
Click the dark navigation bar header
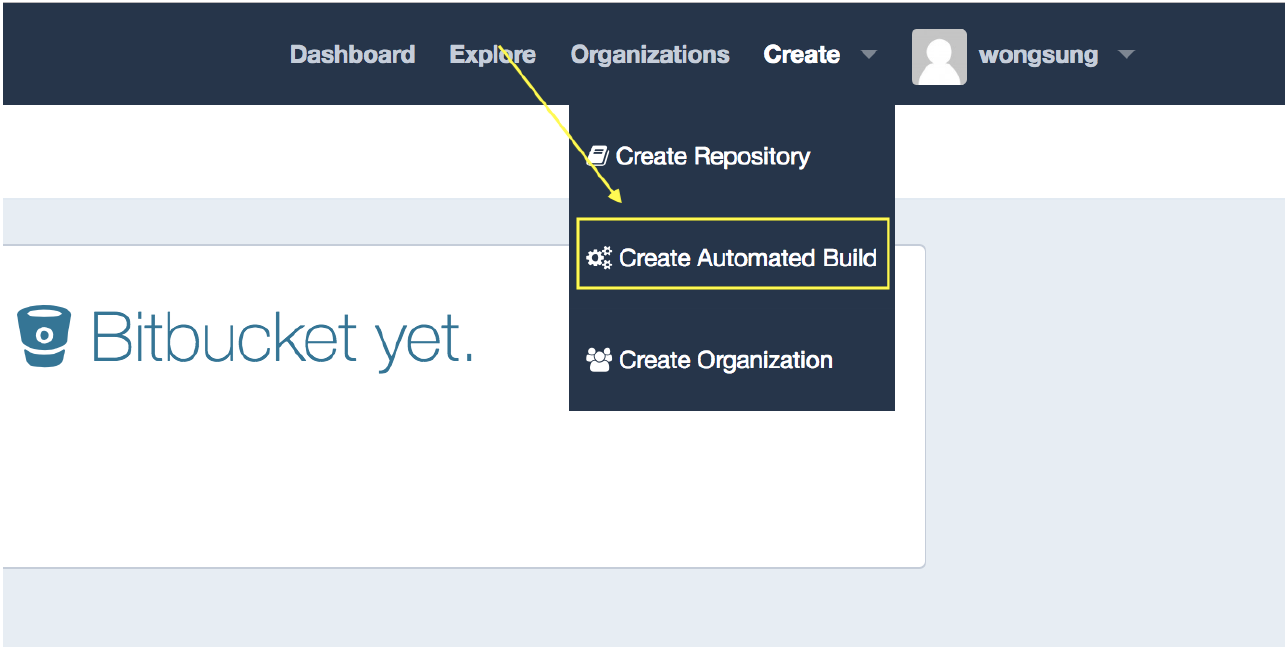pyautogui.click(x=150, y=50)
